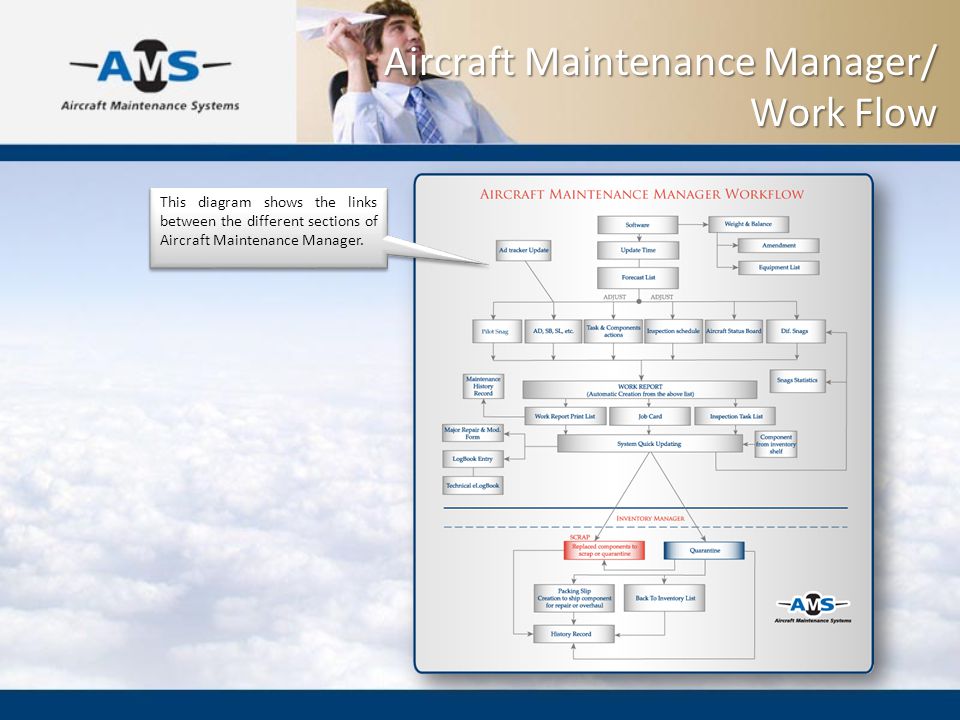Screen dimensions: 960x720
Task: Click the 'Aircraft Maintenance Manager/ Work Flow' slide title
Action: 661,86
